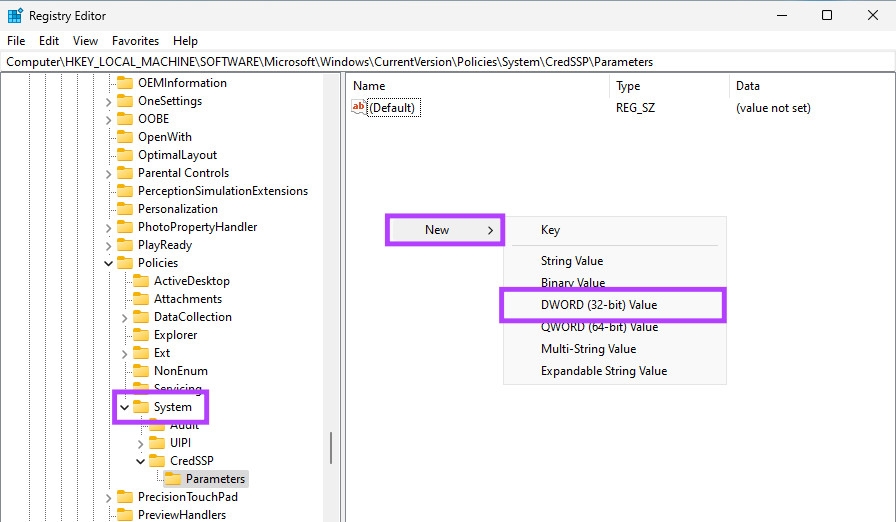Click the PhotoPropertyHandler folder icon

125,227
